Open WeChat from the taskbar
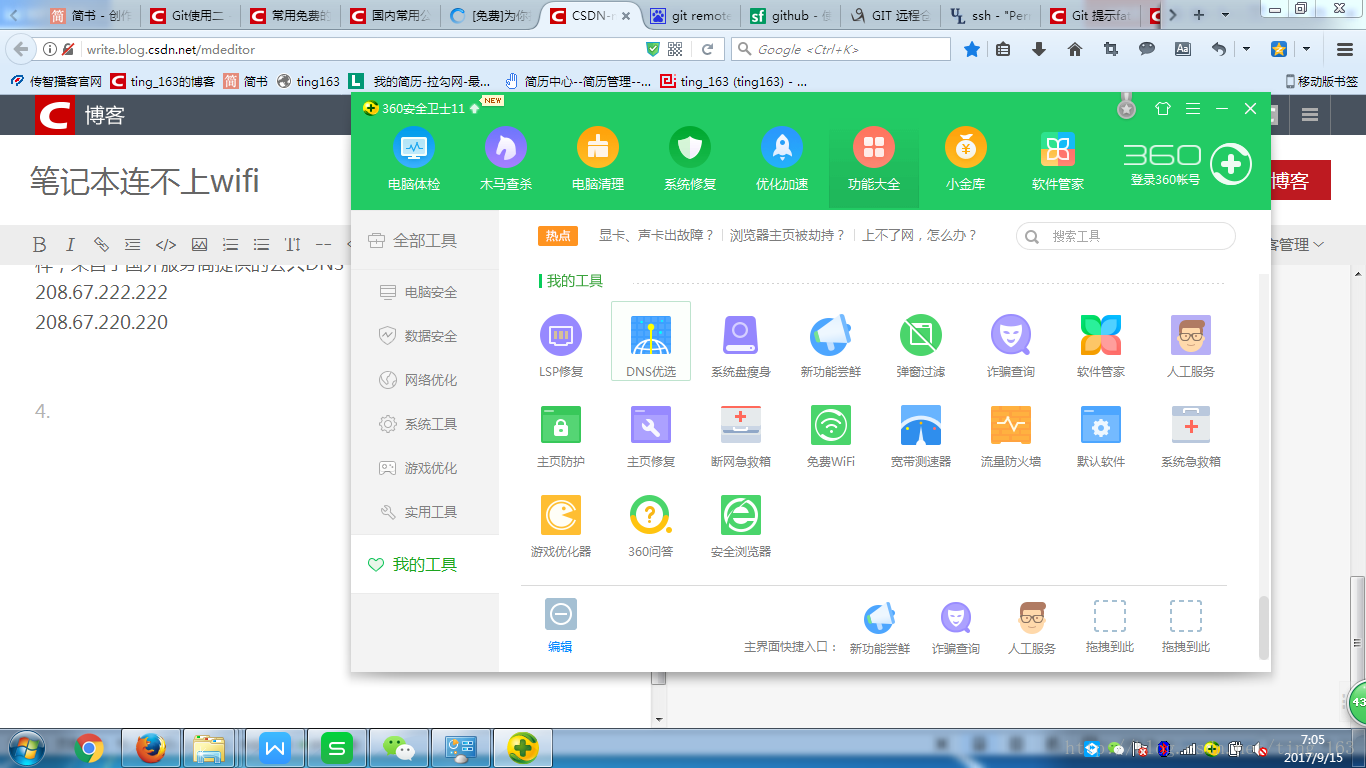This screenshot has width=1366, height=768. coord(401,748)
